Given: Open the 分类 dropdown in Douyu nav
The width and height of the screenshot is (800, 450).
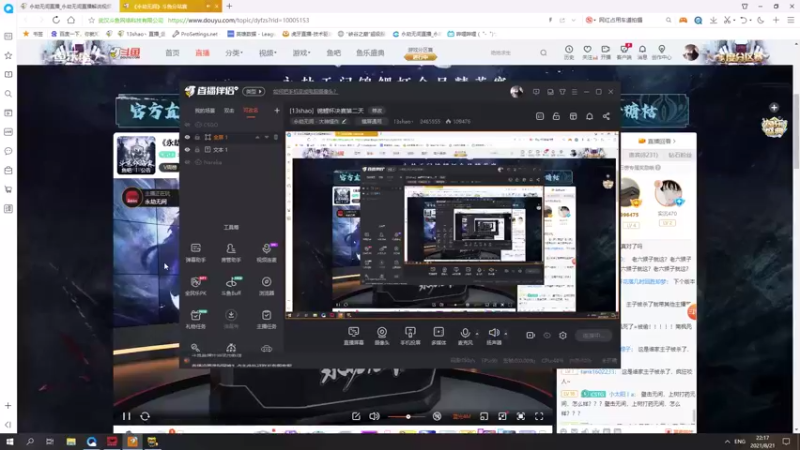Looking at the screenshot, I should coord(234,53).
